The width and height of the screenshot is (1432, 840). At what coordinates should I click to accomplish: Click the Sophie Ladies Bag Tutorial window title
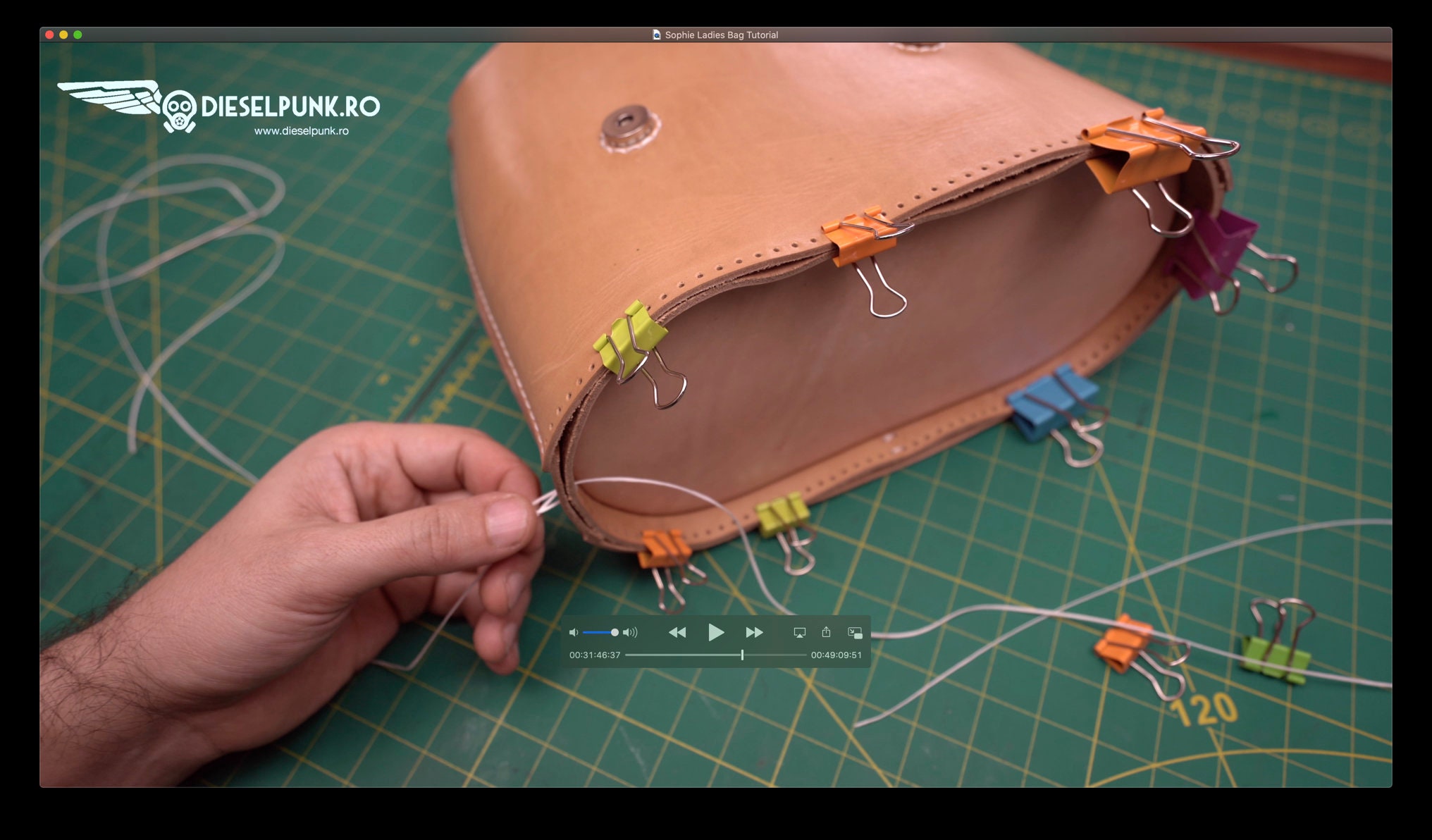[x=721, y=35]
